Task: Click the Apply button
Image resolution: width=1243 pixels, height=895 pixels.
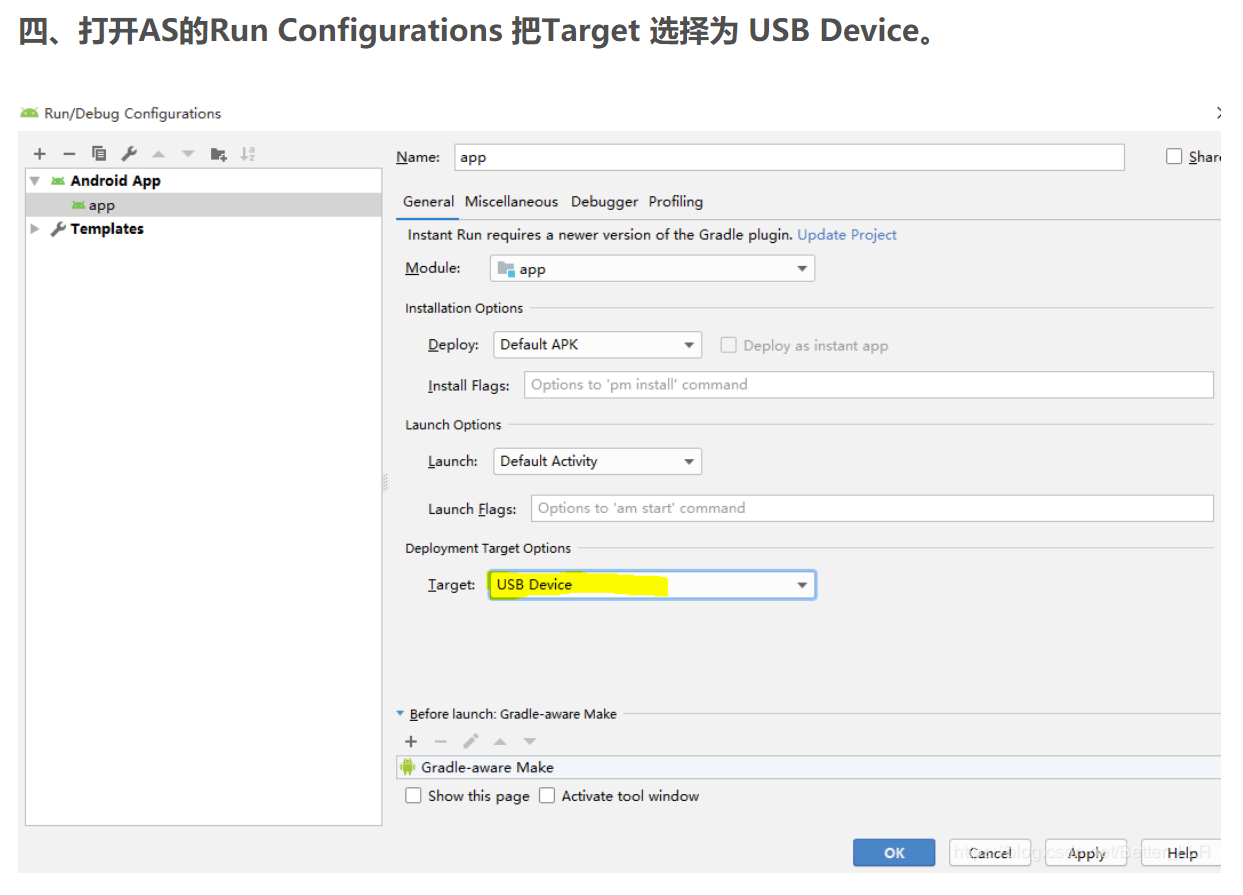Action: 1086,853
